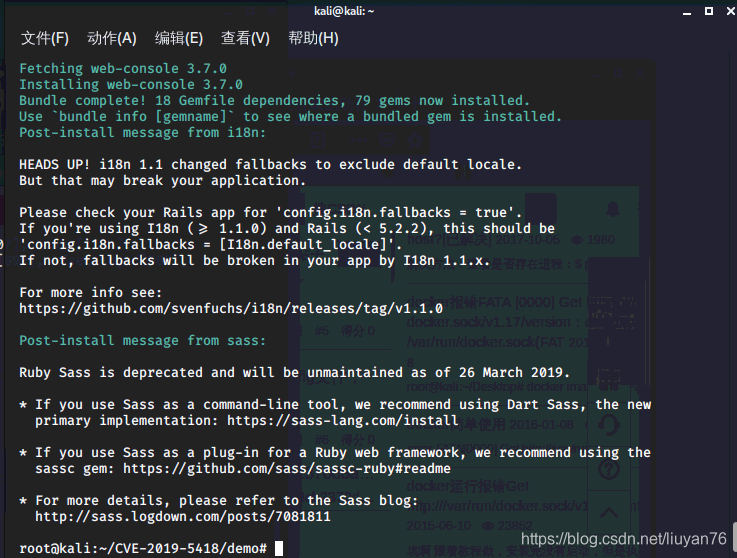The height and width of the screenshot is (558, 737).
Task: Open the 文件(F) menu
Action: pyautogui.click(x=45, y=38)
